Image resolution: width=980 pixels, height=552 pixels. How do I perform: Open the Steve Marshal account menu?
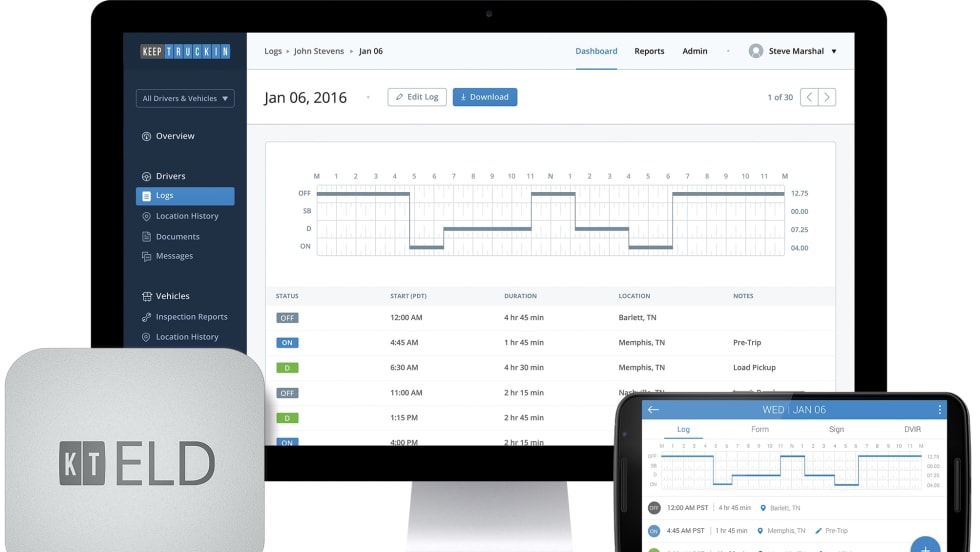coord(793,51)
